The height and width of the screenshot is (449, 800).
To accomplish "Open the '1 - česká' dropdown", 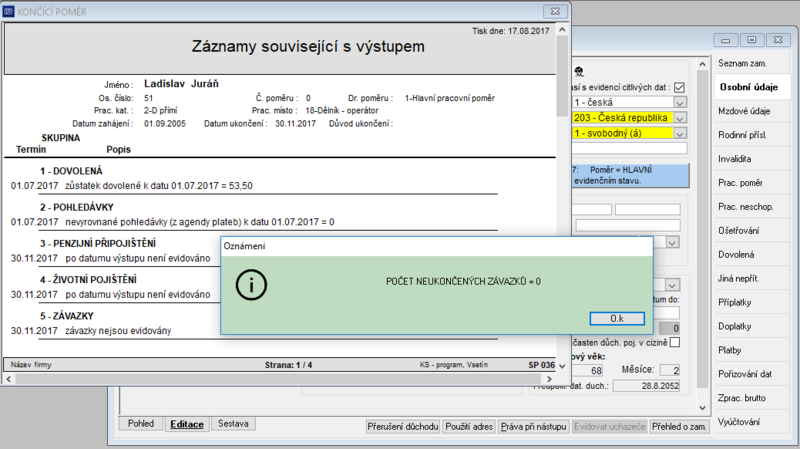I will 680,103.
